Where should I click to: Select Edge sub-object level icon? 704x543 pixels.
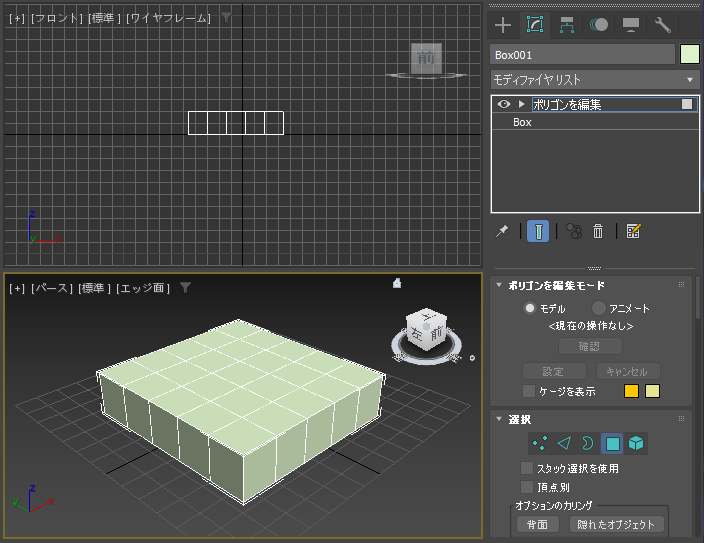pyautogui.click(x=564, y=443)
